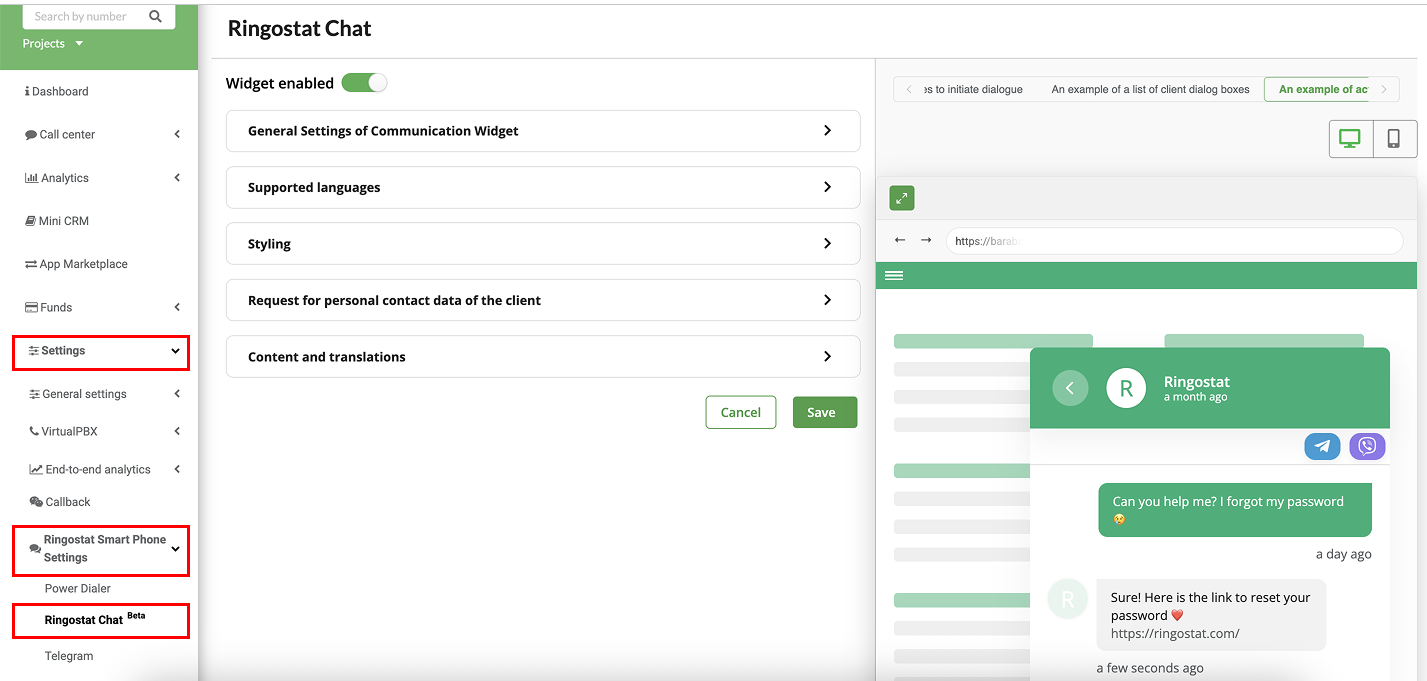Select 'An example of a list of client dialog boxes' tab
This screenshot has height=681, width=1427.
point(1150,89)
